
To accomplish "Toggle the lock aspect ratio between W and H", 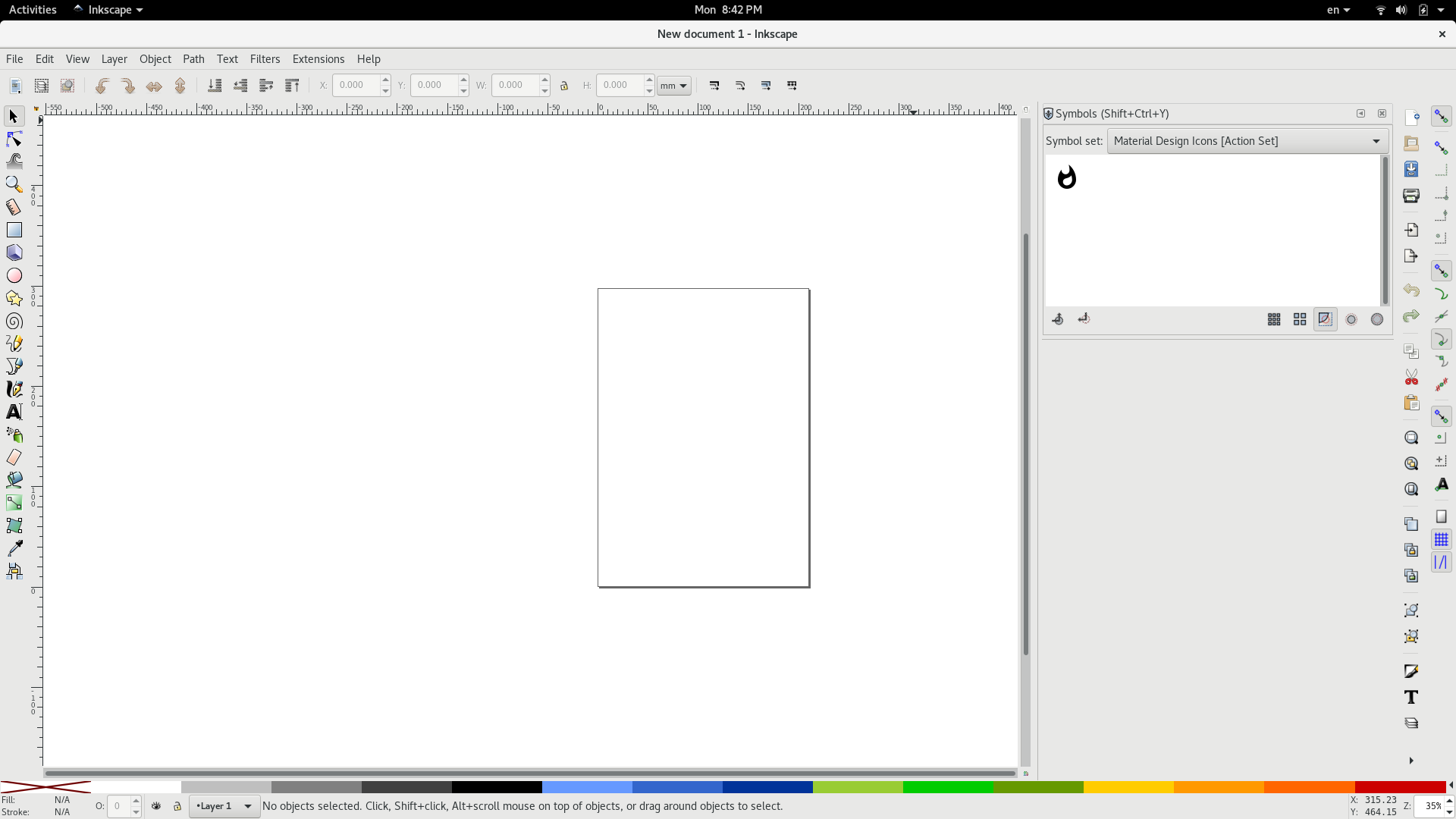I will coord(564,86).
